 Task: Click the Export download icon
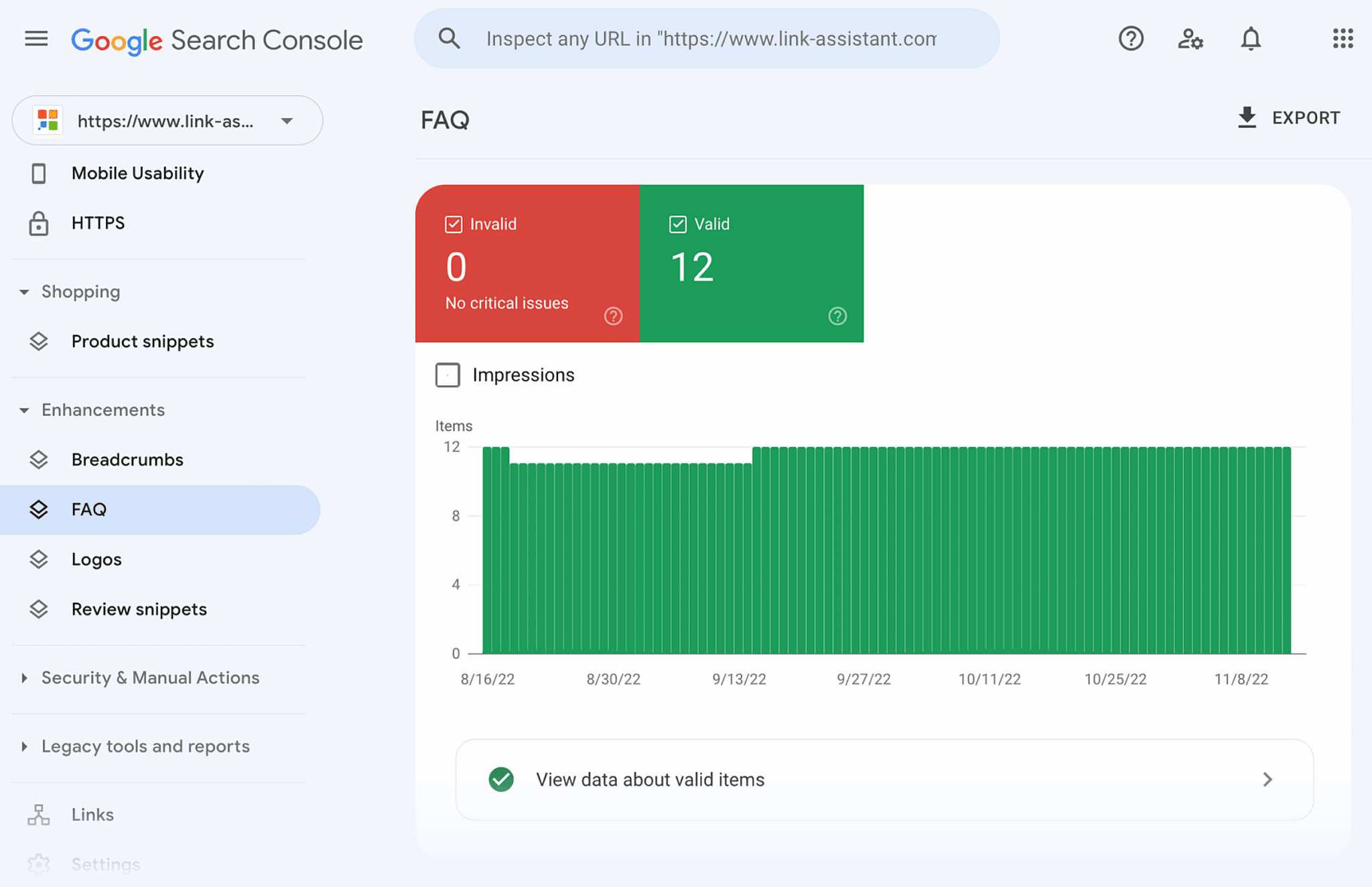click(x=1247, y=118)
